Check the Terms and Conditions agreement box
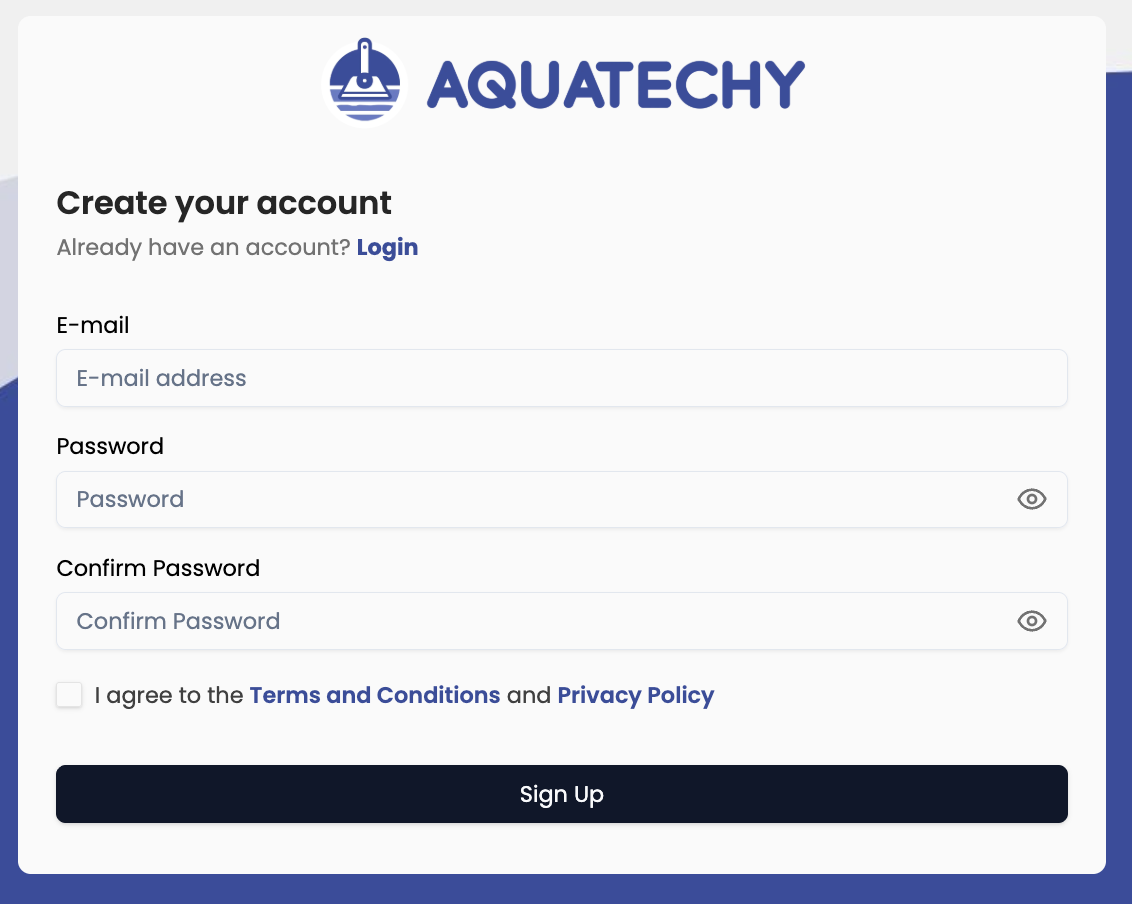 pos(68,694)
